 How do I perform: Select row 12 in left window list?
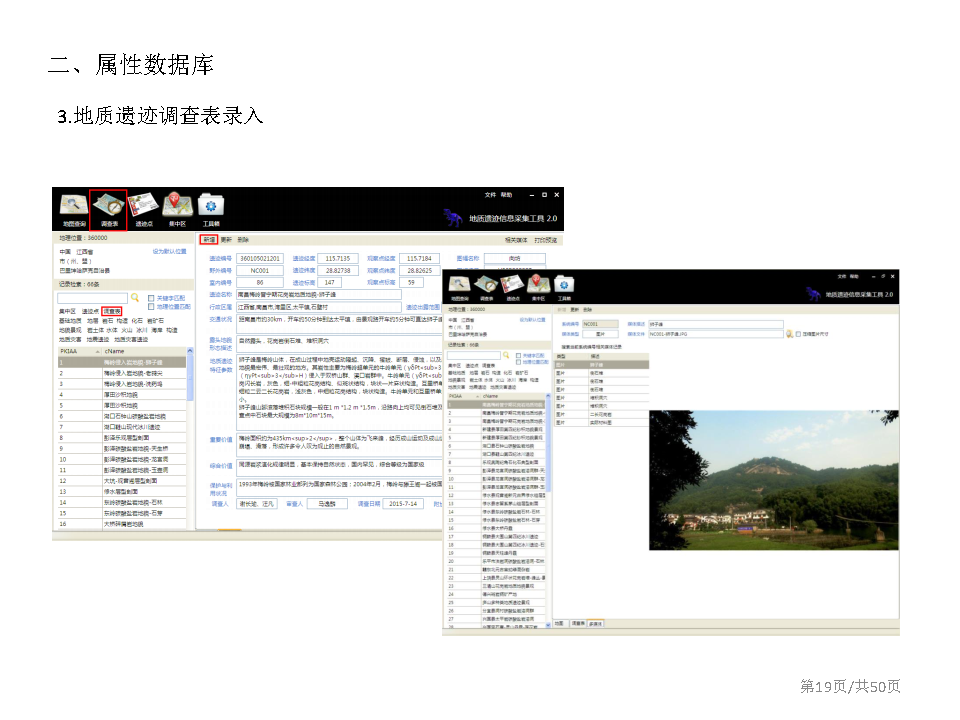(122, 481)
